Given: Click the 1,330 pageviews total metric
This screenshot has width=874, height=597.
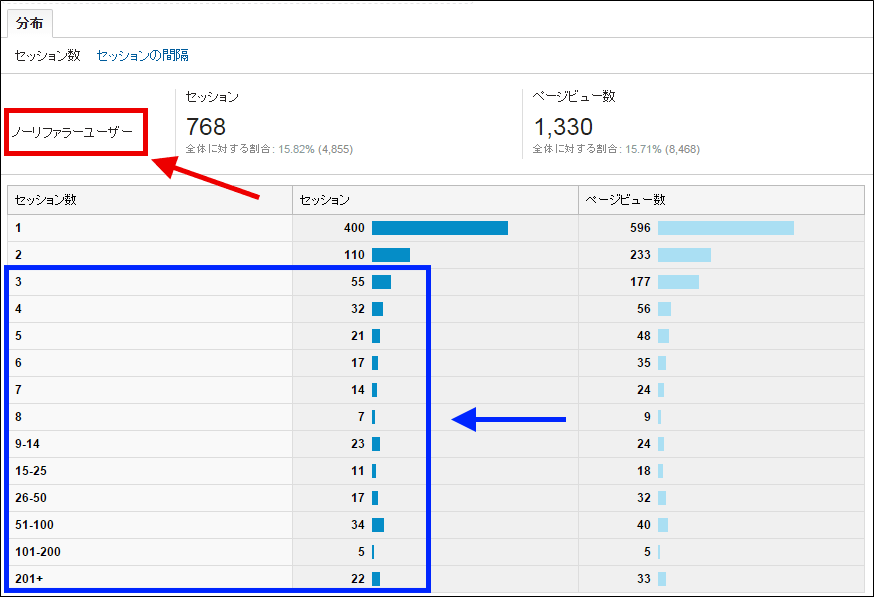Looking at the screenshot, I should [x=563, y=127].
